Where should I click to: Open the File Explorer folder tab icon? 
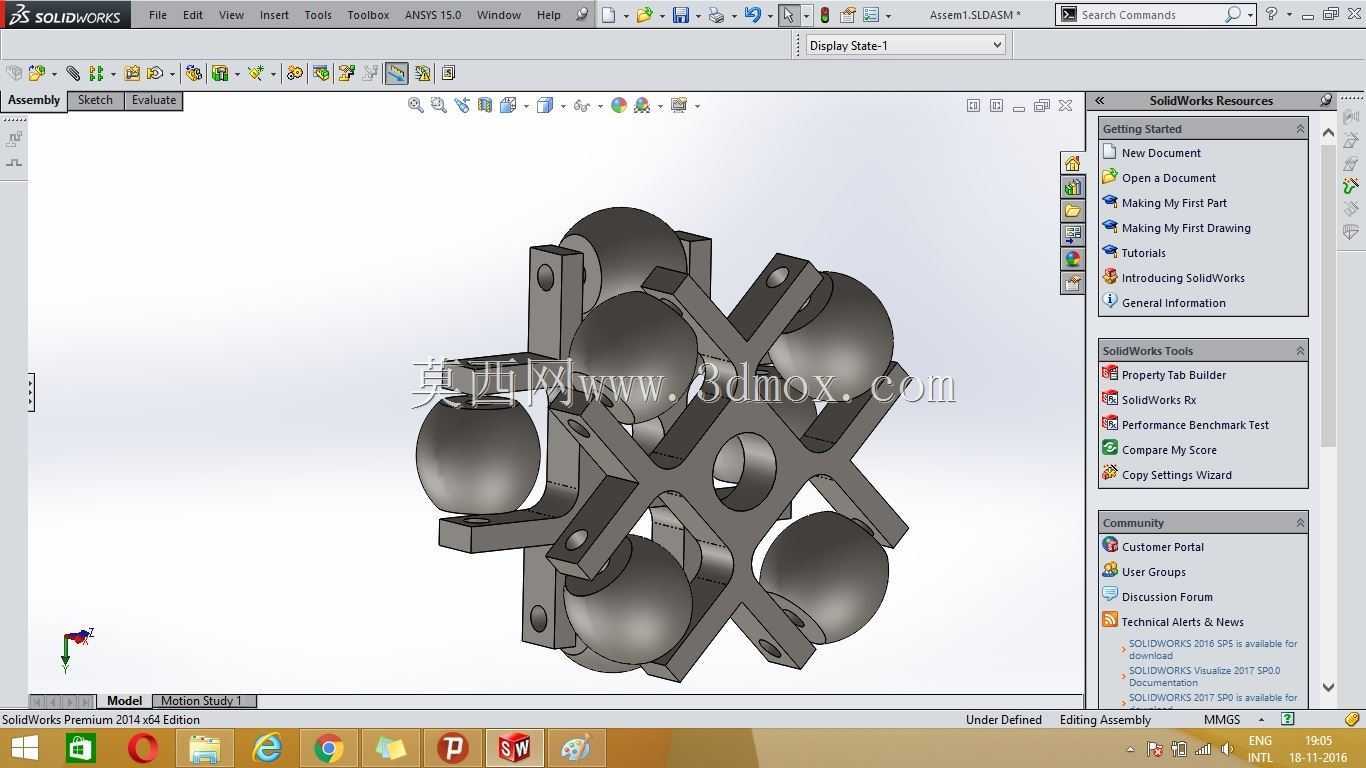point(1072,211)
